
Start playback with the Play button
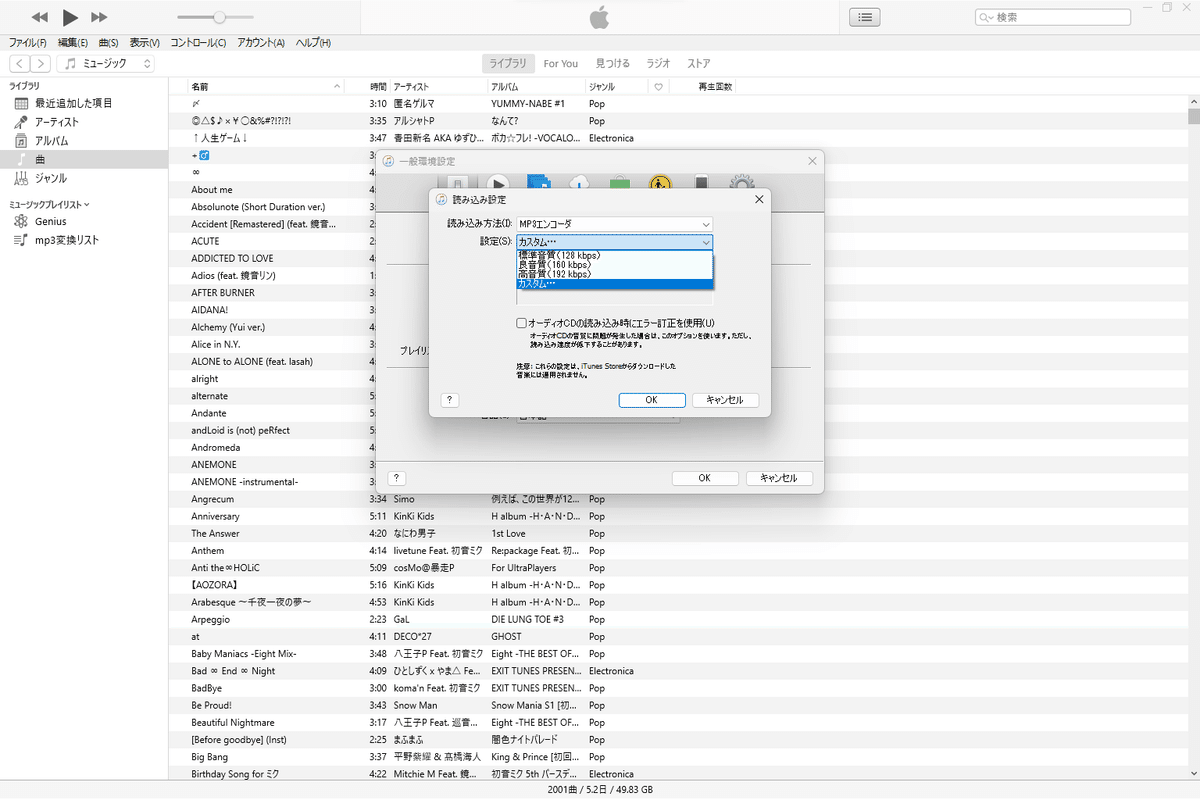[x=70, y=17]
